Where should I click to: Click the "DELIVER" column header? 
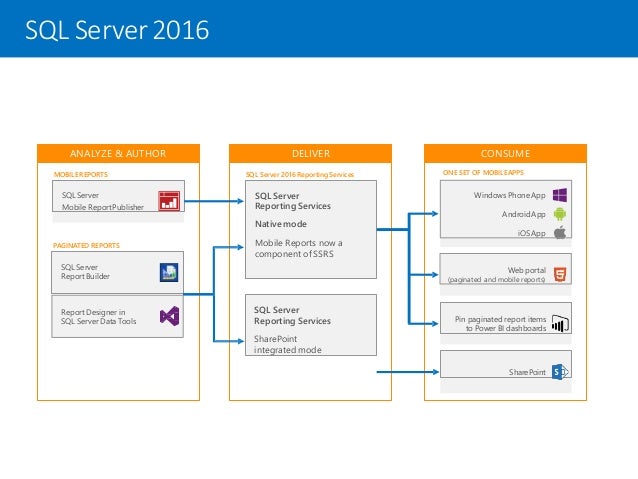point(311,153)
